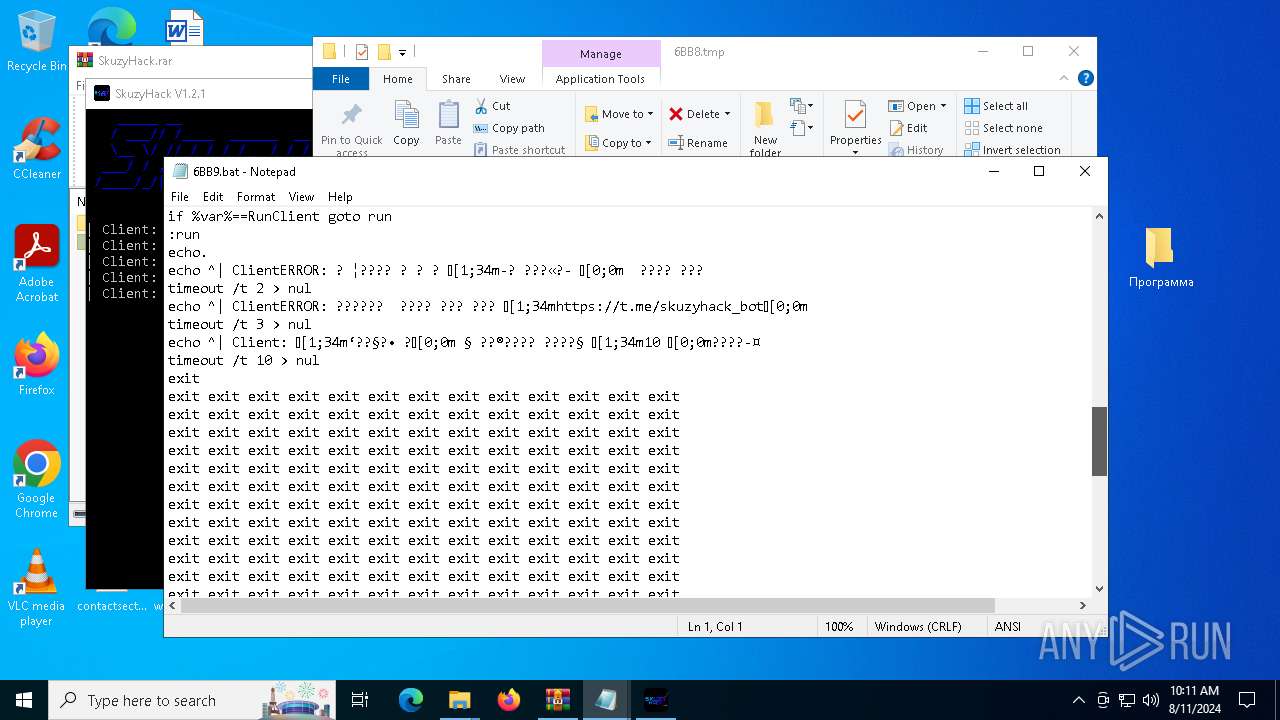The height and width of the screenshot is (720, 1280).
Task: Open CCleaner desktop shortcut
Action: pyautogui.click(x=37, y=148)
